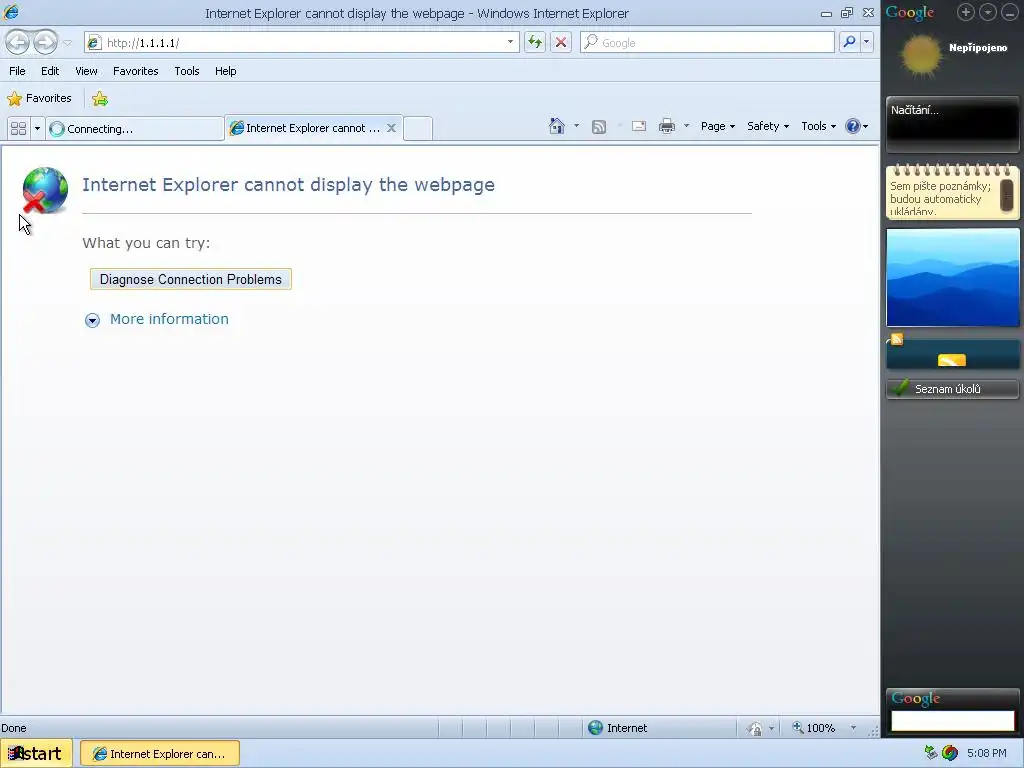Click the address bar showing http://1.1.1.1/
This screenshot has width=1024, height=768.
click(301, 42)
